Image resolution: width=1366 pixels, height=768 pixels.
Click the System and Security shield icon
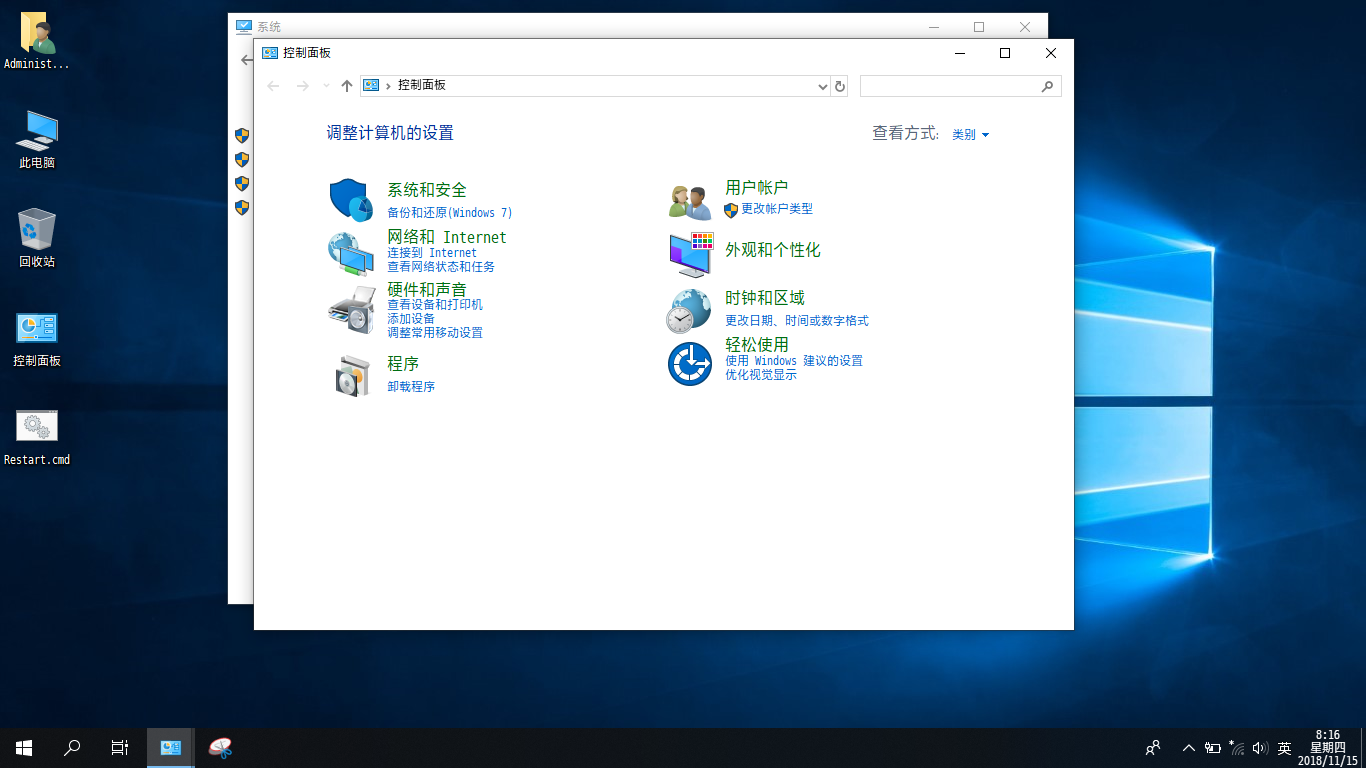click(350, 200)
